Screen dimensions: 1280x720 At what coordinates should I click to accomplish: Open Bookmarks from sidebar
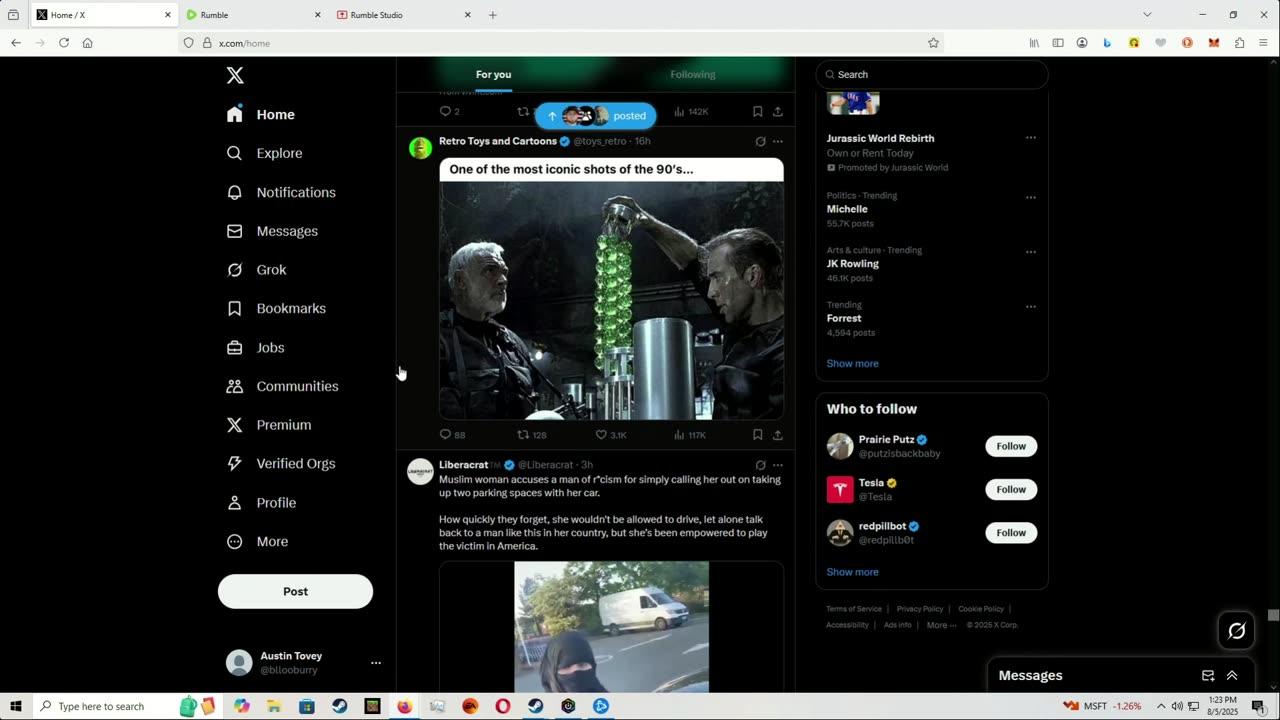(276, 308)
